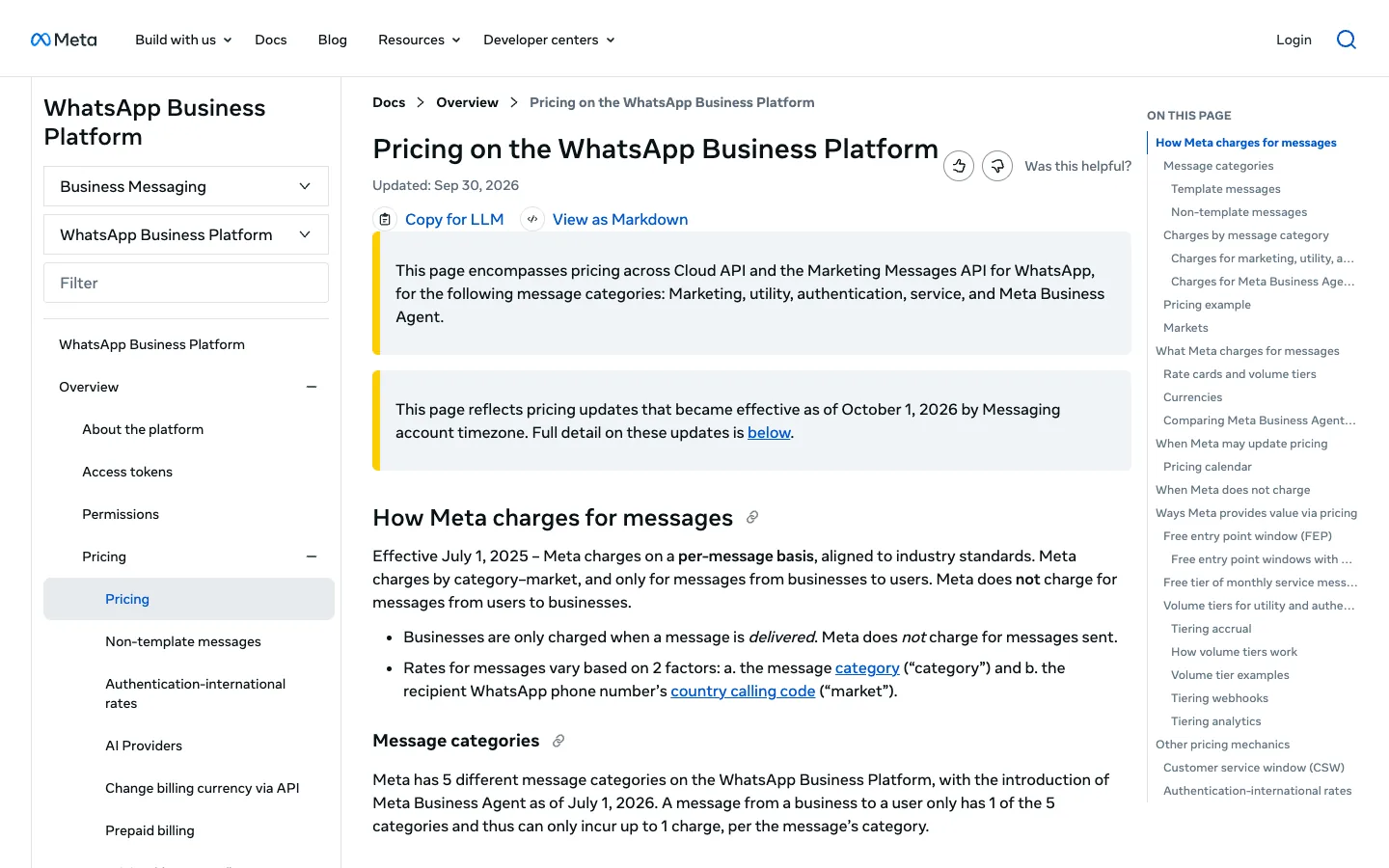Screen dimensions: 1389x868
Task: Open Non-template messages in sidebar
Action: 183,641
